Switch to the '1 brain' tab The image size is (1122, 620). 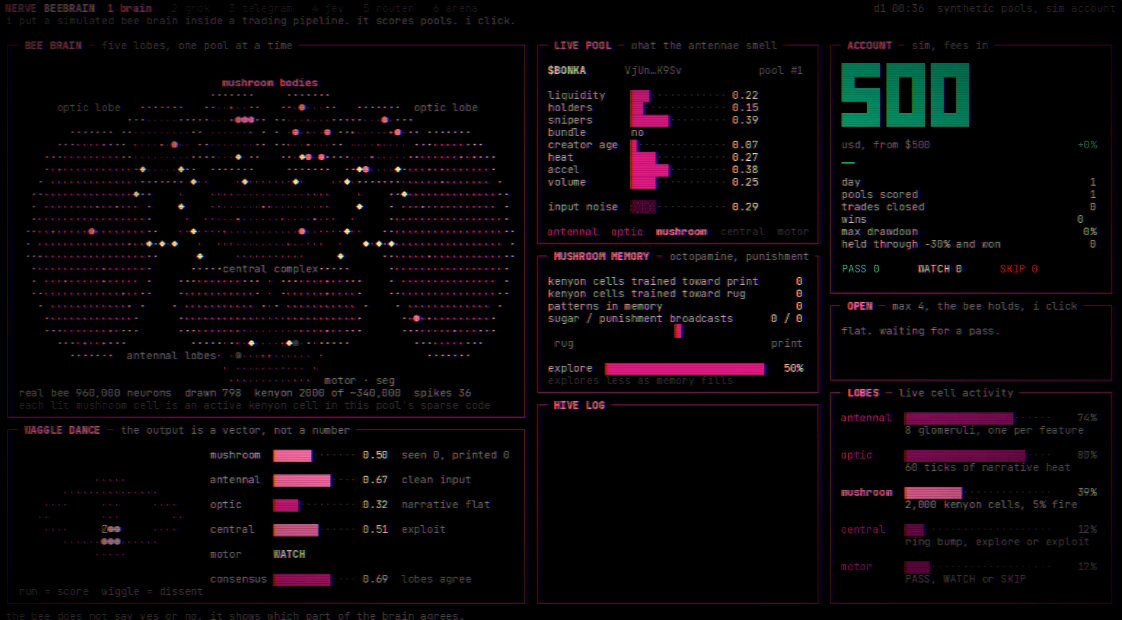[x=130, y=9]
